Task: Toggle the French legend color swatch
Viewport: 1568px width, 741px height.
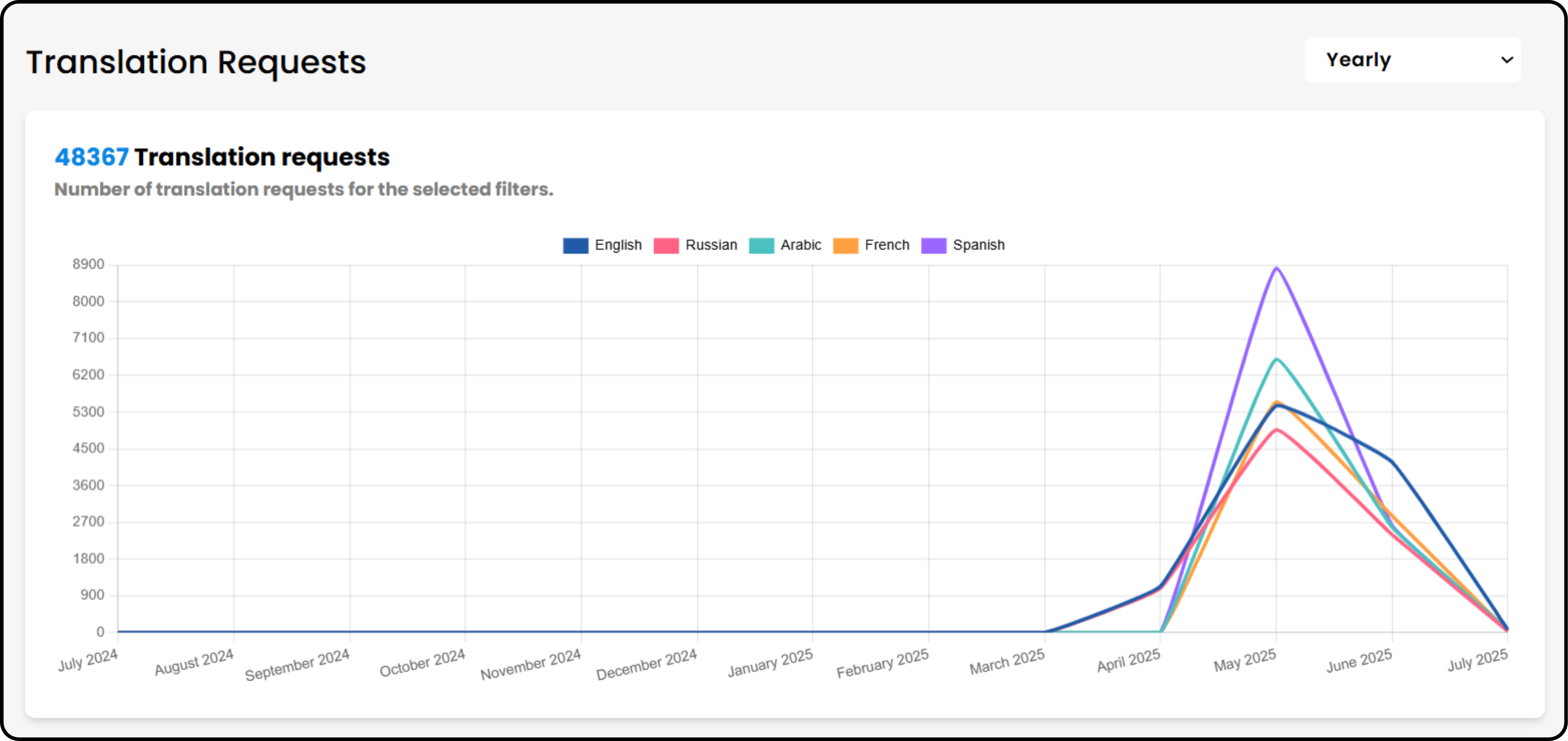Action: click(x=846, y=245)
